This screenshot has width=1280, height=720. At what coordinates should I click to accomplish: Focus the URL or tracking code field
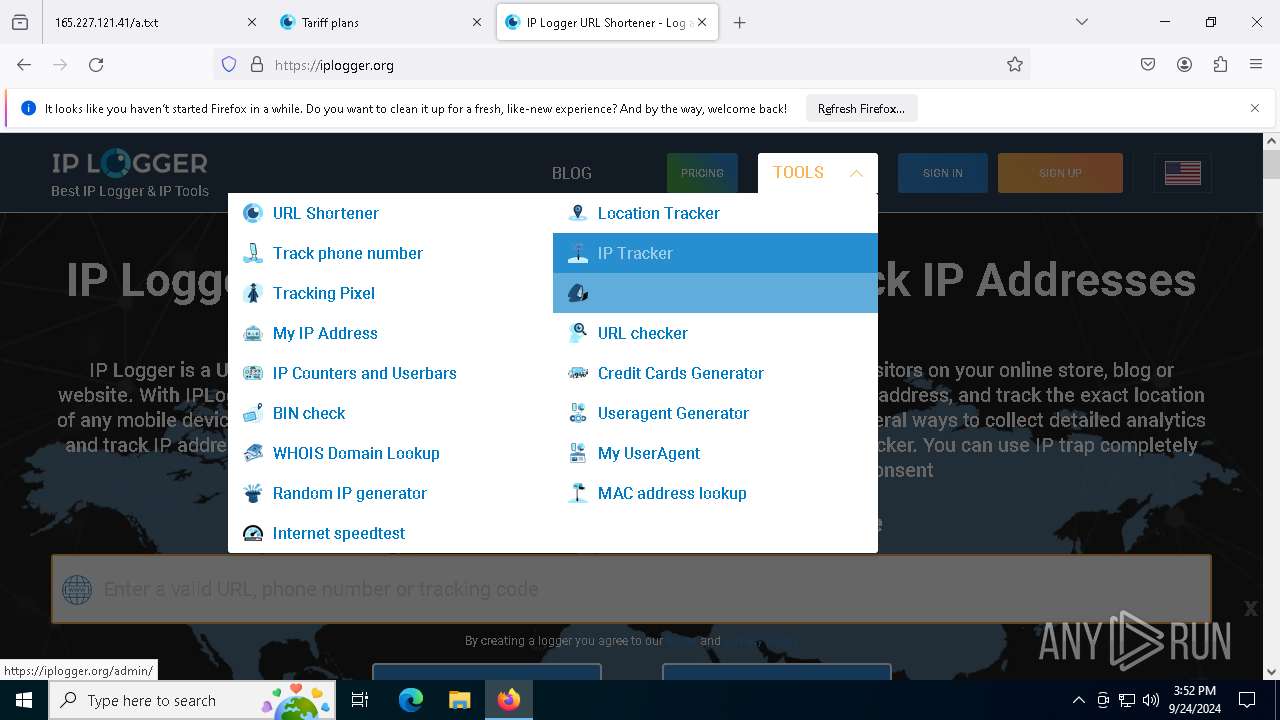(x=631, y=589)
